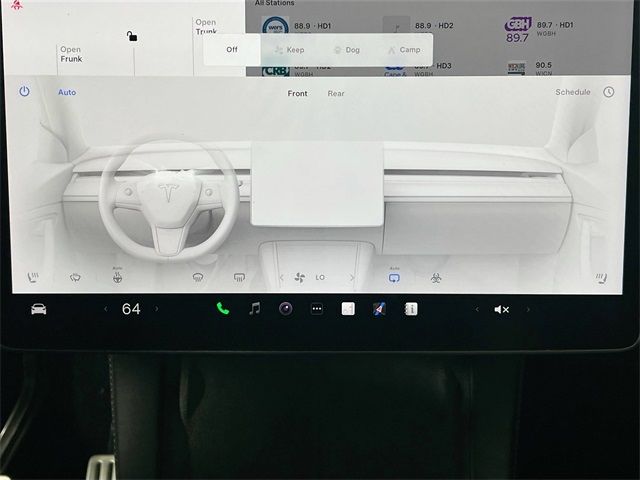The image size is (640, 480).
Task: Toggle the door lock icon
Action: [x=131, y=36]
